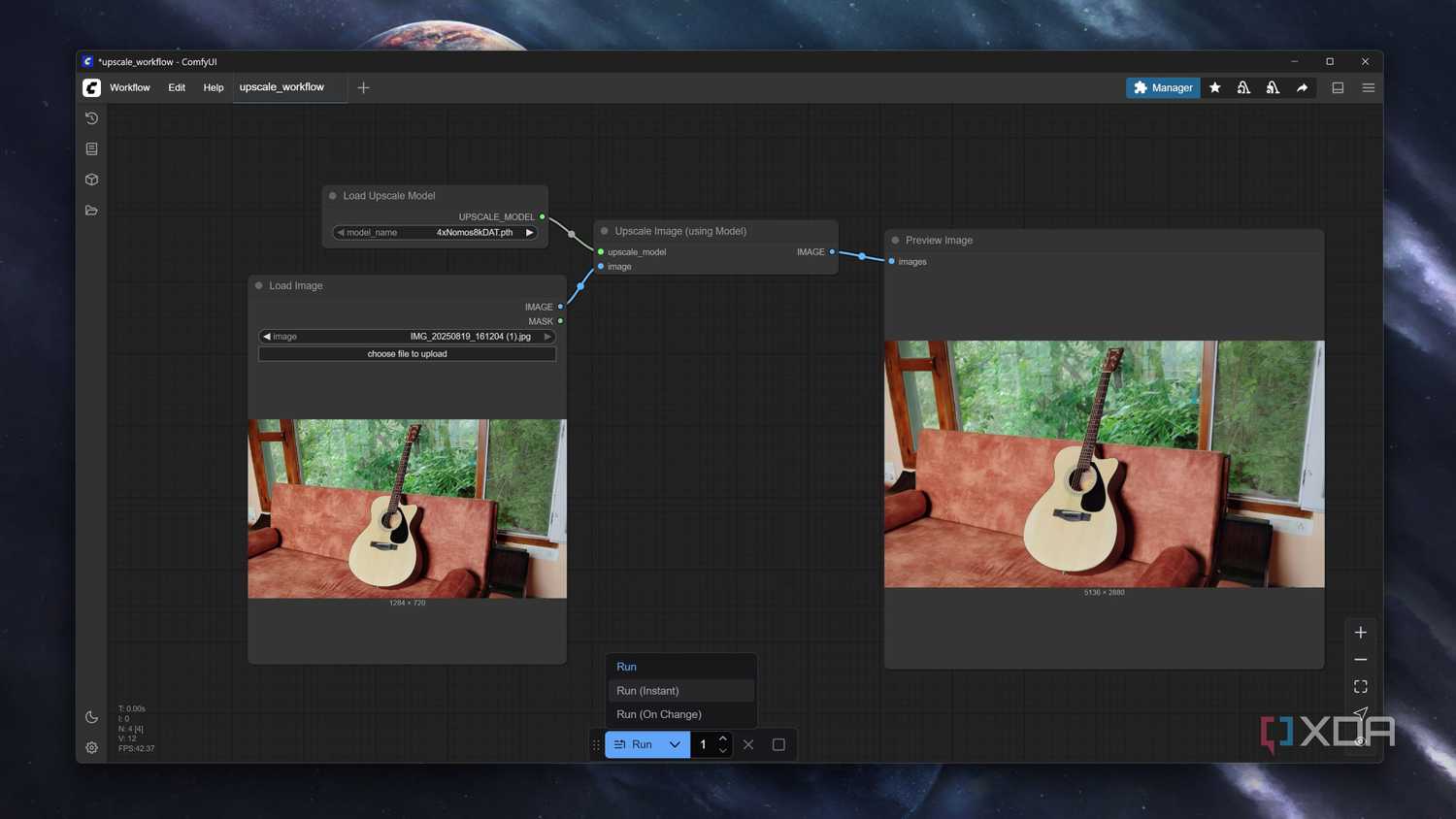Open the Manager button
1456x819 pixels.
[x=1163, y=87]
